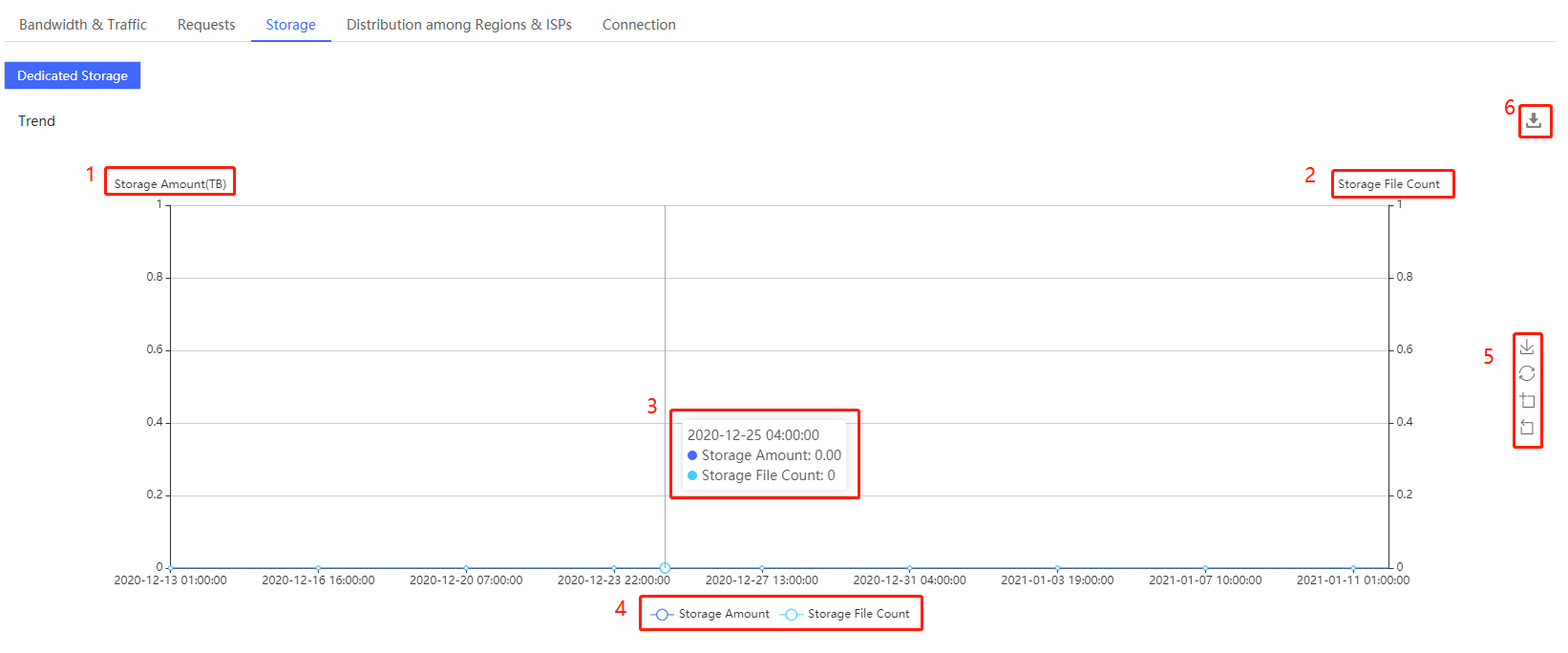Select the Storage tab
Viewport: 1568px width, 653px height.
pyautogui.click(x=291, y=25)
